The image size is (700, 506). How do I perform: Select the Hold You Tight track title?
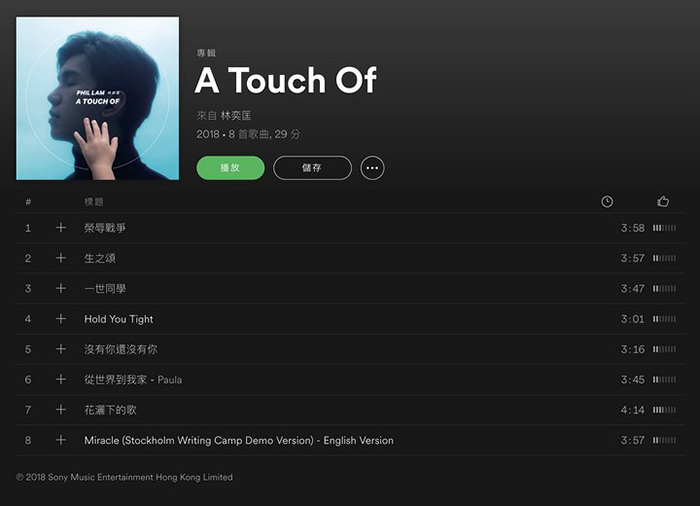pyautogui.click(x=119, y=319)
